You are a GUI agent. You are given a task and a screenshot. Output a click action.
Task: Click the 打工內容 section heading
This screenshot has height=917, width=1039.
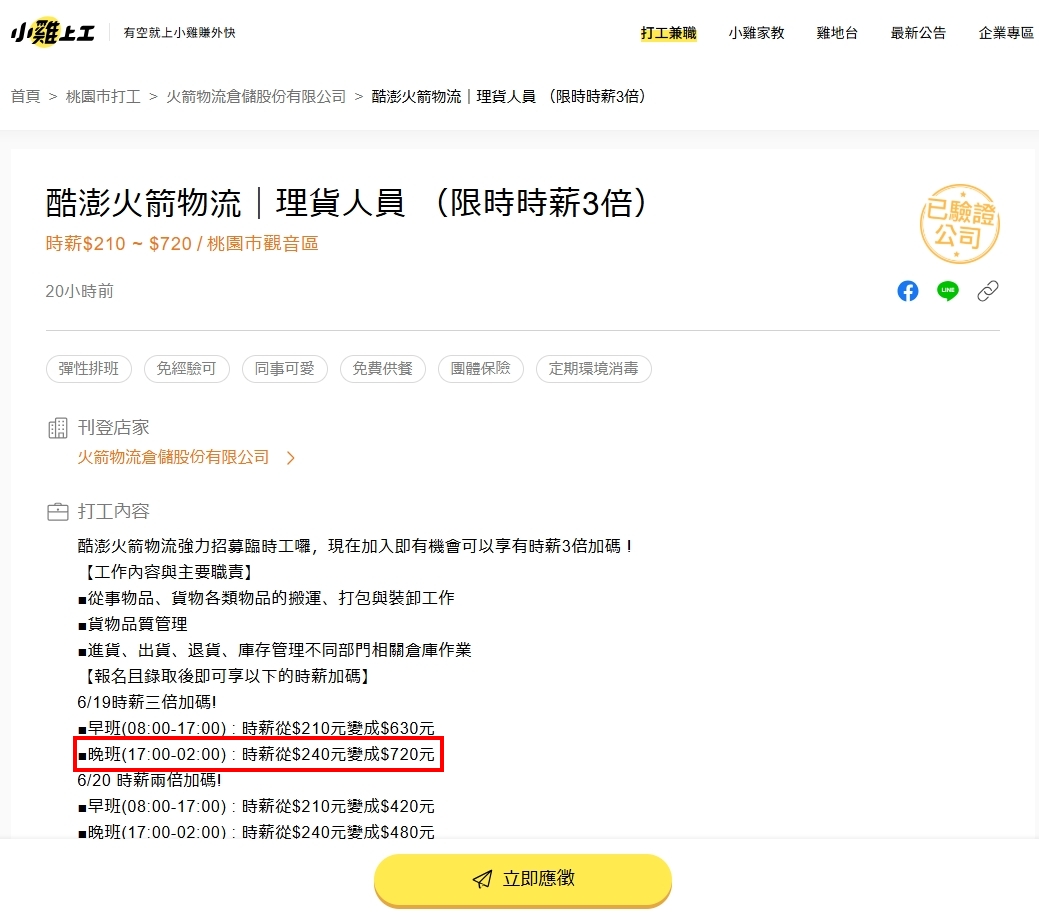(x=113, y=512)
